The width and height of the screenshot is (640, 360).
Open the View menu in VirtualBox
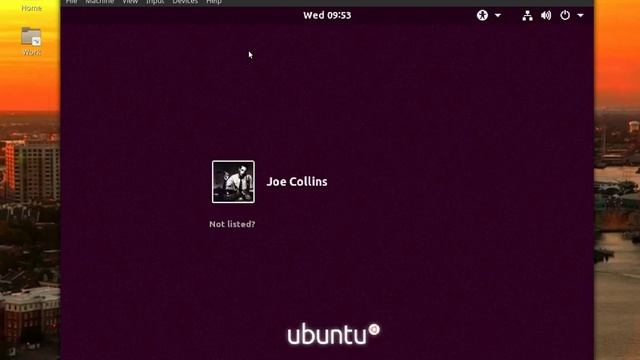click(130, 2)
